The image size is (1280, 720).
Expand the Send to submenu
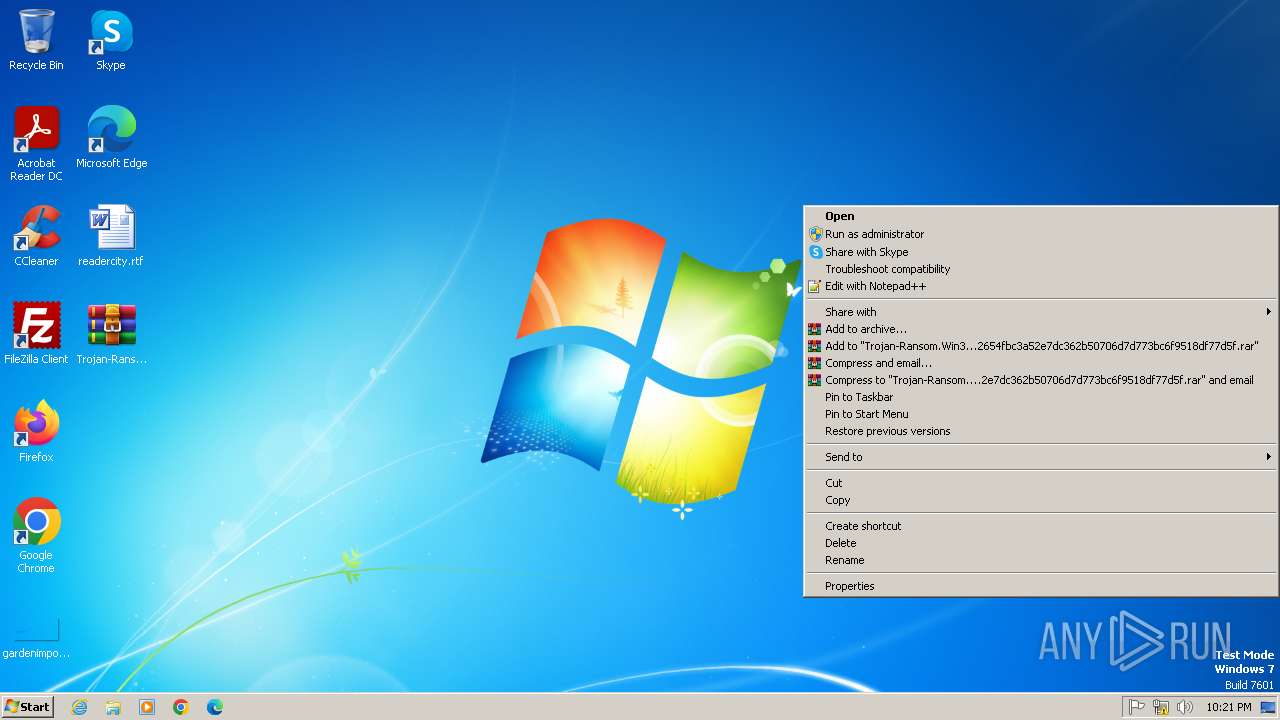(1040, 457)
